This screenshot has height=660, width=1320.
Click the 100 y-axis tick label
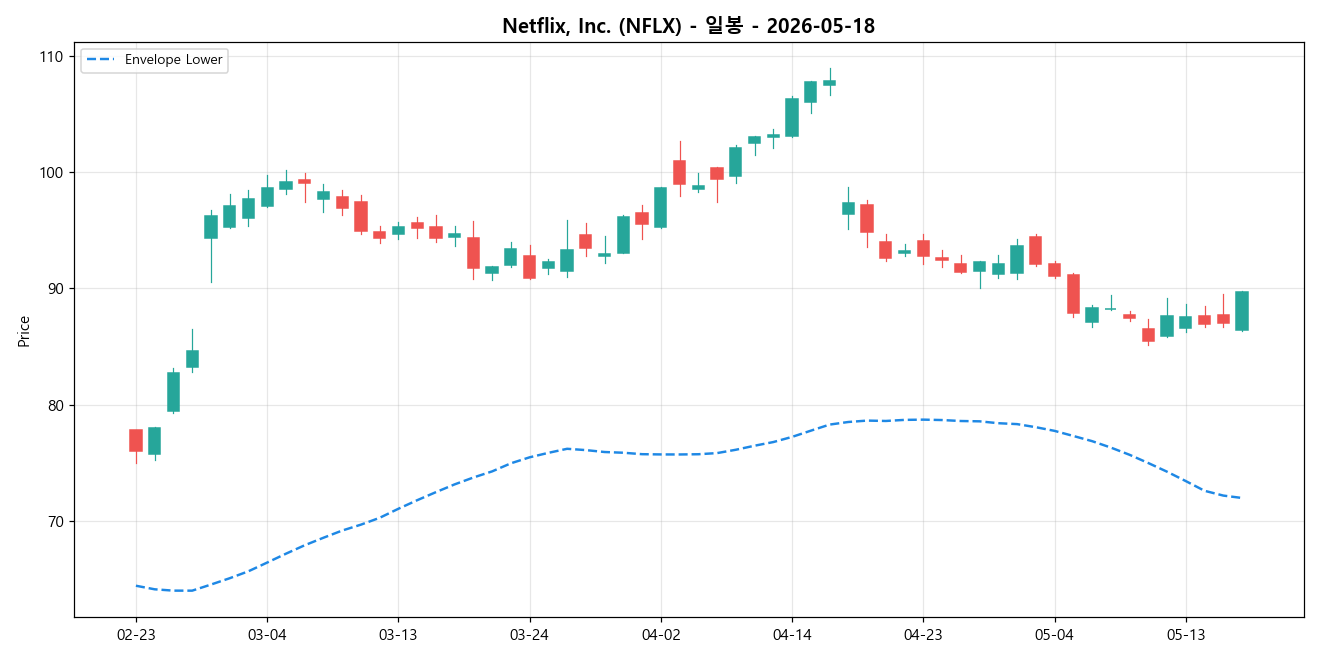52,172
